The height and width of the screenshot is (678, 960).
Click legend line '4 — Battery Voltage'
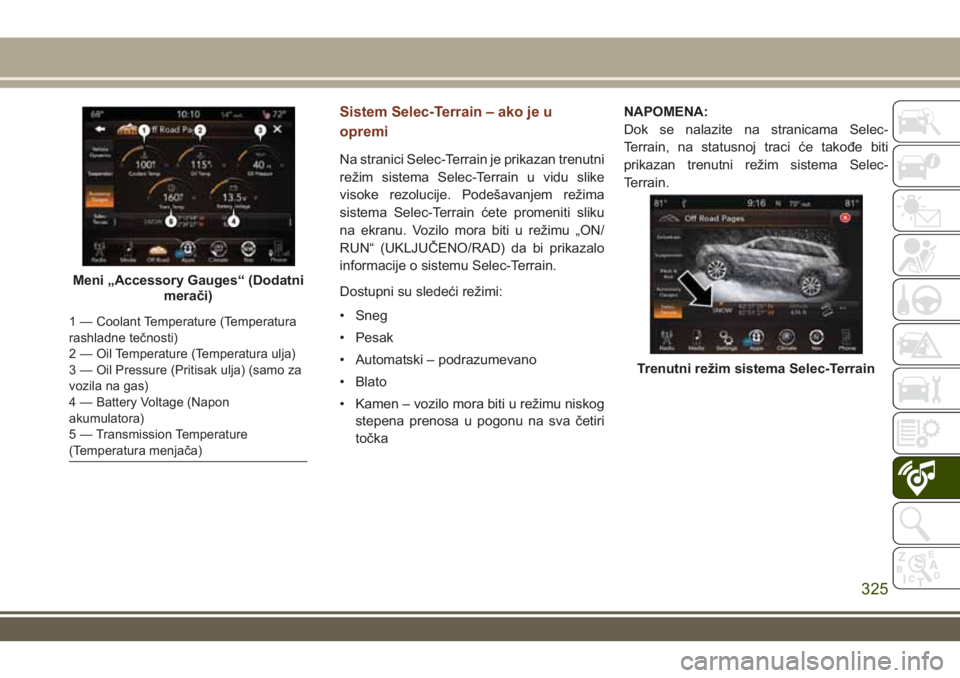coord(149,410)
